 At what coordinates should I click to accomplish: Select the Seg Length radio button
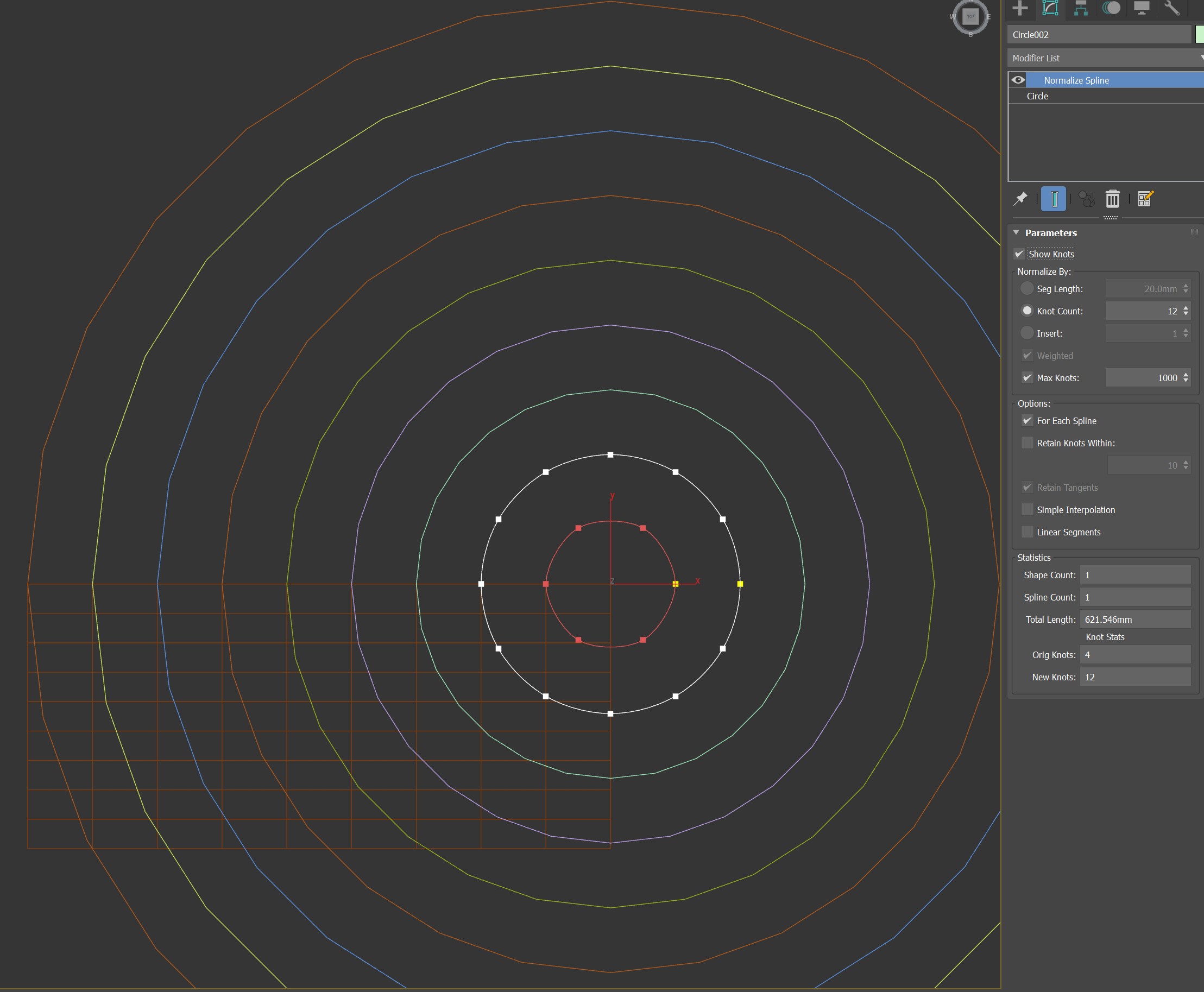[x=1027, y=288]
